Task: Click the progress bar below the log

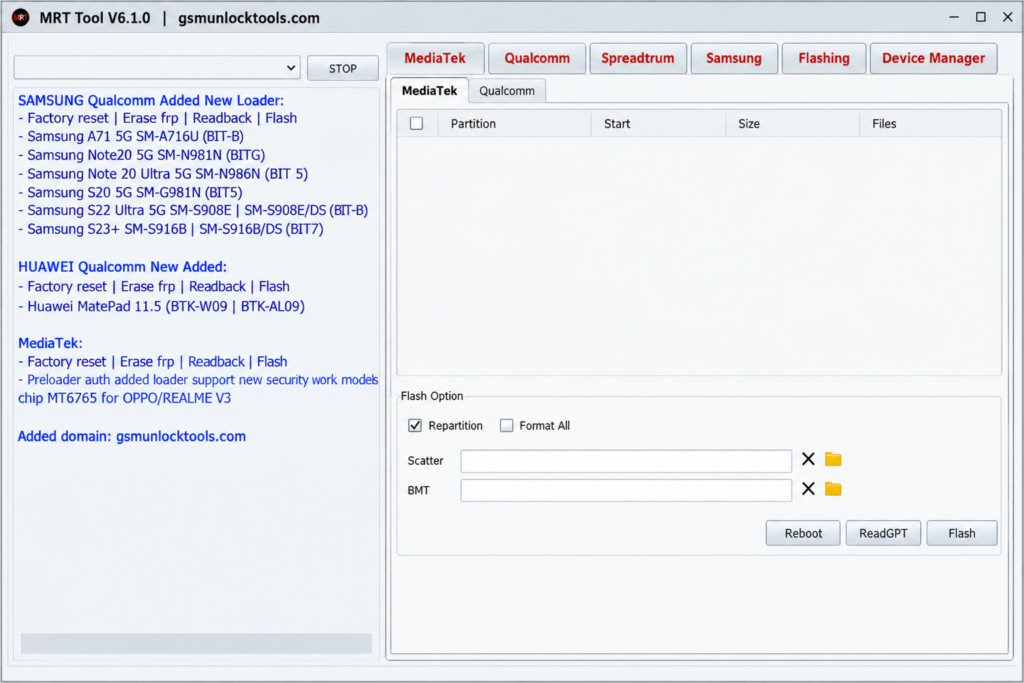Action: coord(196,643)
